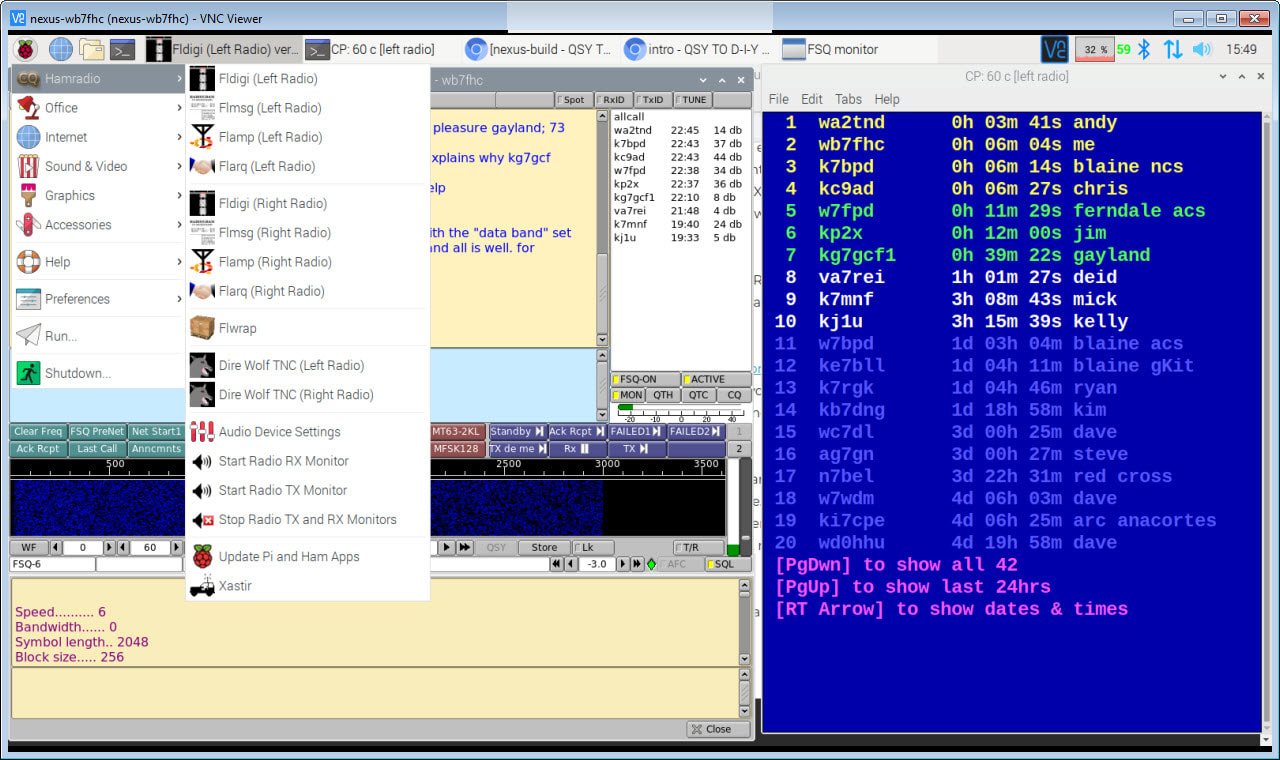The image size is (1280, 760).
Task: Open Flarq (Left Radio)
Action: pyautogui.click(x=308, y=166)
